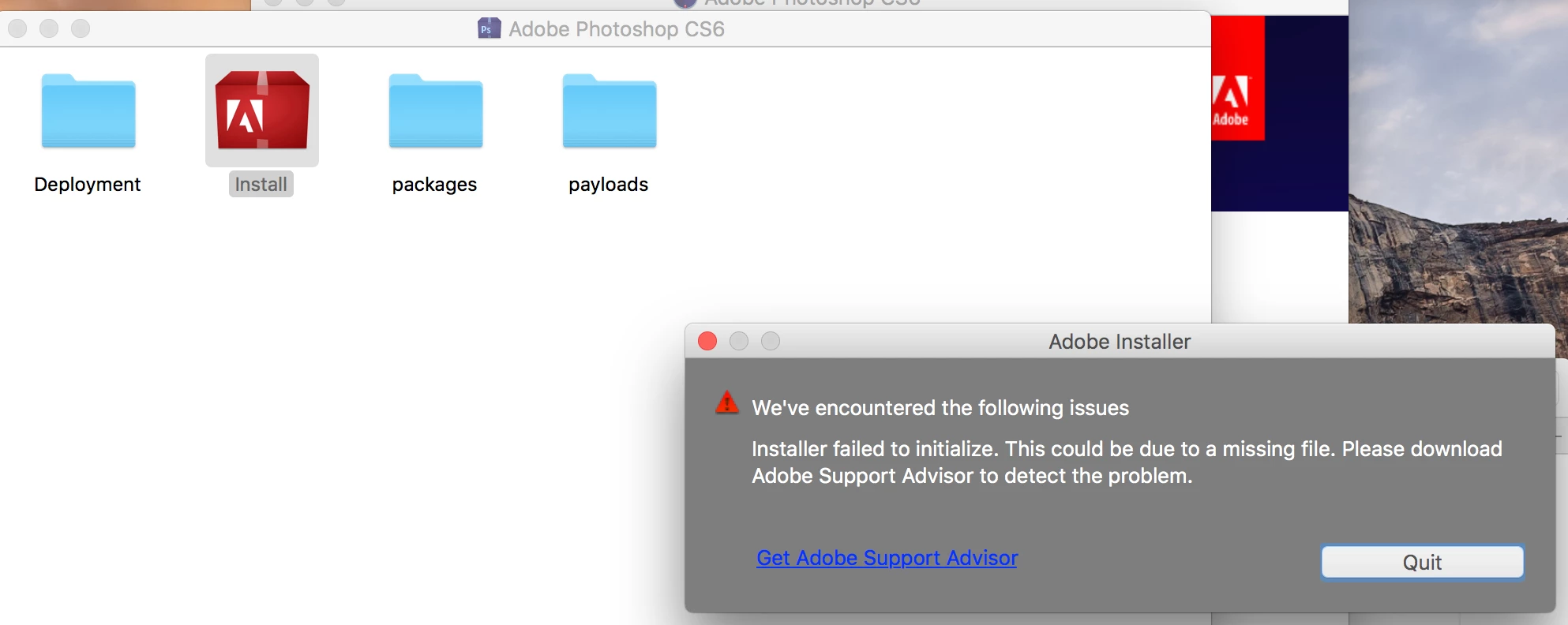Viewport: 1568px width, 625px height.
Task: Open the Get Adobe Support Advisor link
Action: tap(887, 558)
